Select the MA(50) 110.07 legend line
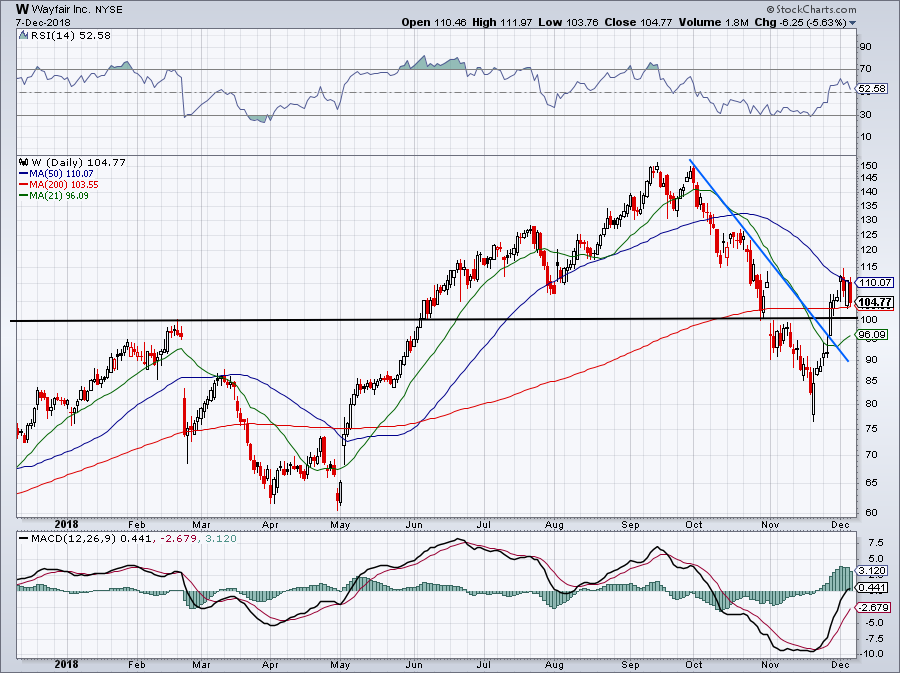This screenshot has width=900, height=673. tap(56, 173)
